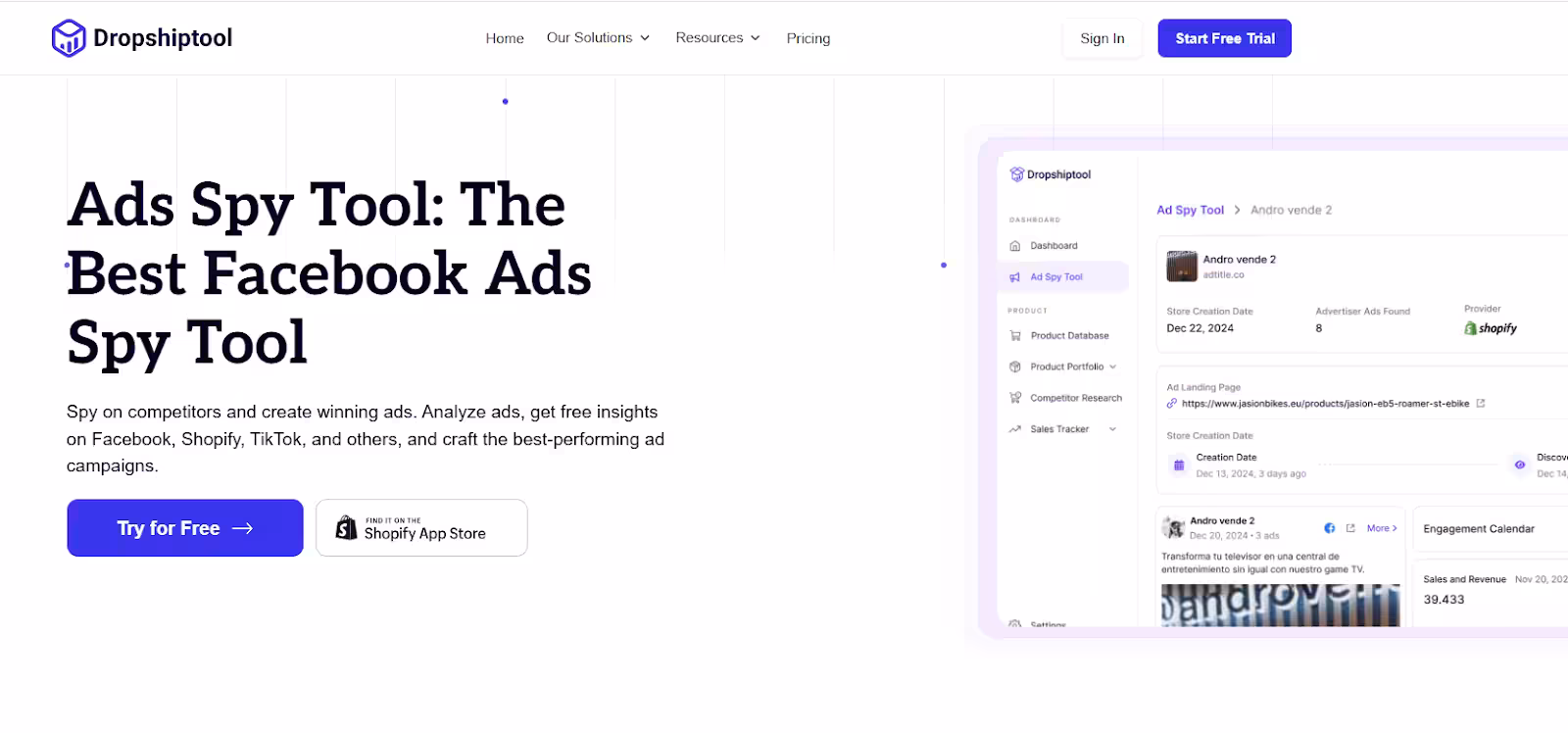Click the Dropshiptool logo in the header

(x=142, y=38)
